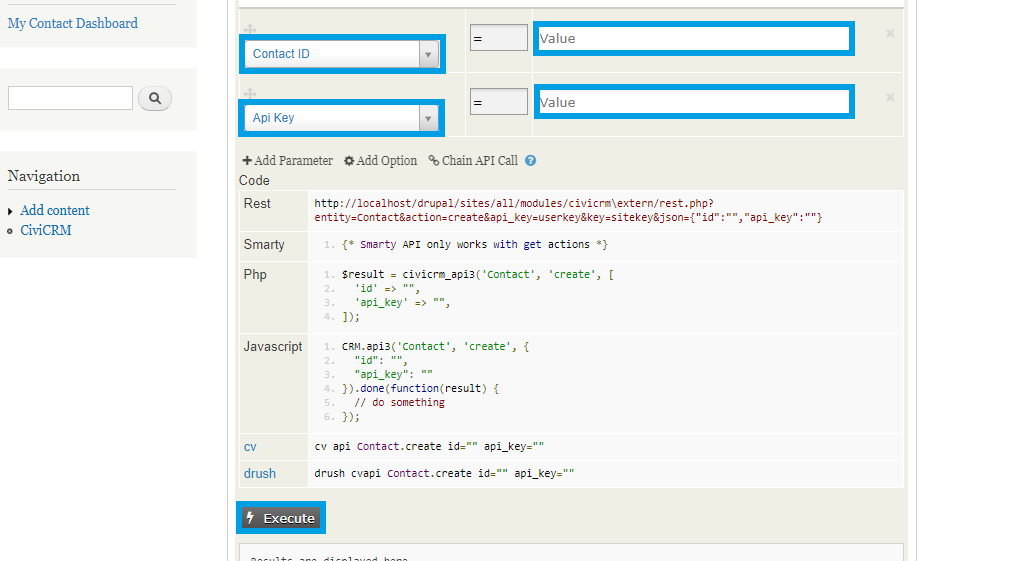Click the Add Option gear link
Viewport: 1024px width, 561px height.
[380, 160]
